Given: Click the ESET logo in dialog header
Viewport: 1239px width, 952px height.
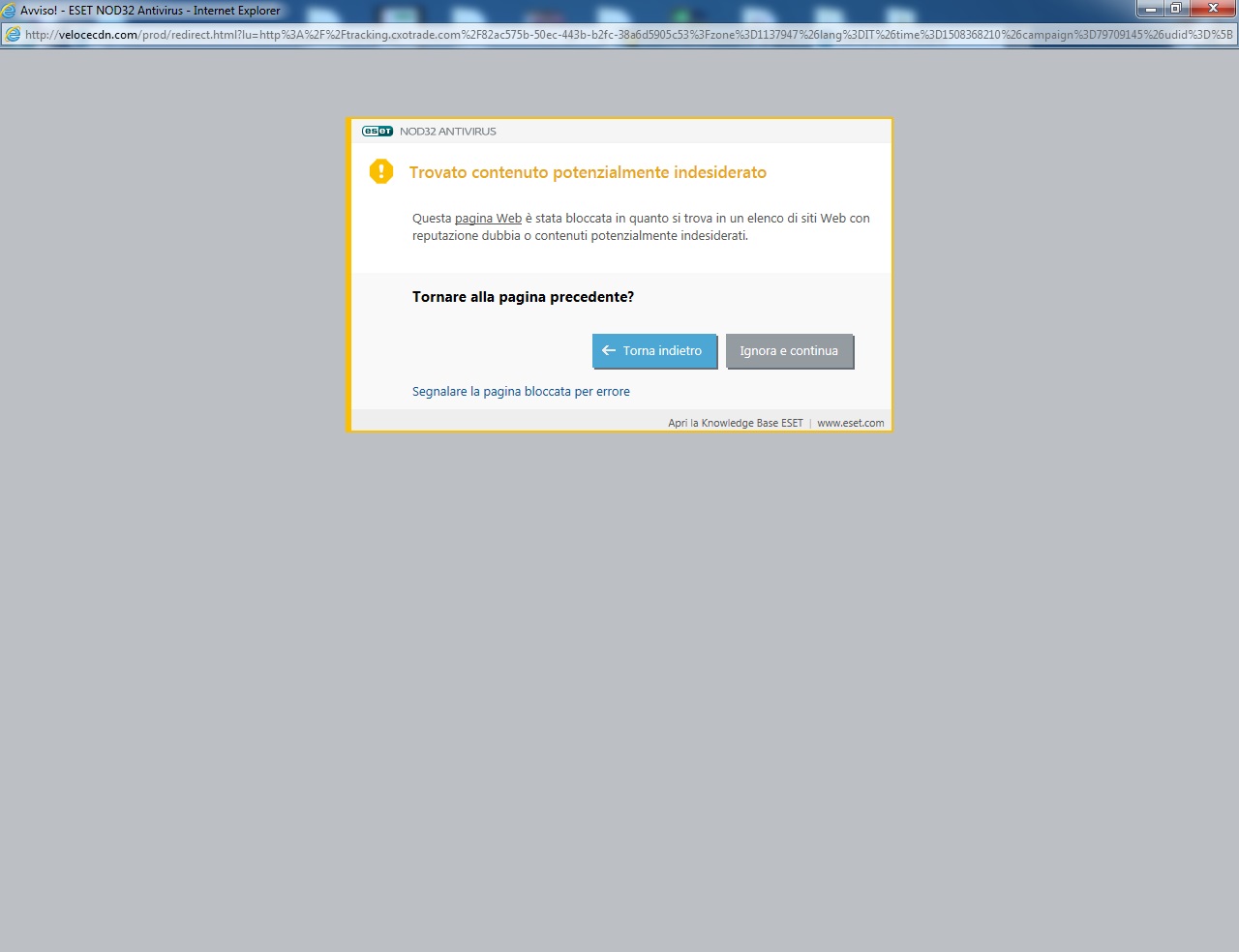Looking at the screenshot, I should [x=378, y=132].
